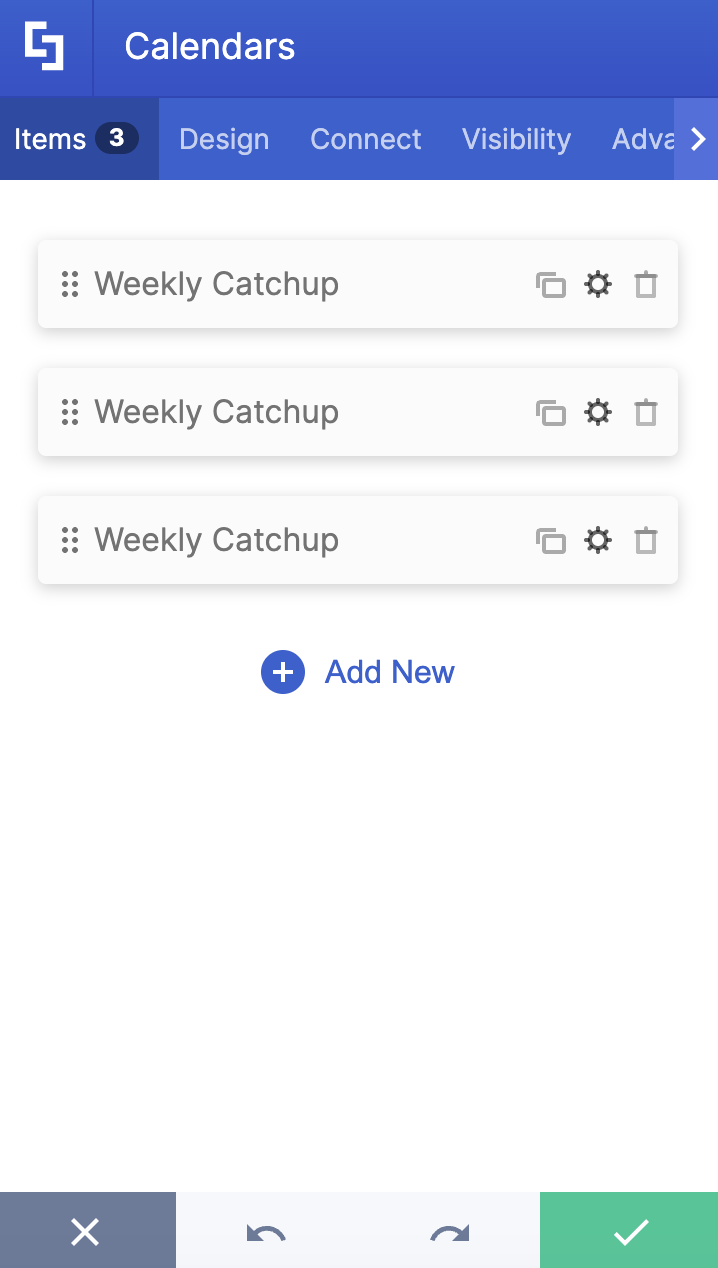Screen dimensions: 718x1268
Task: Confirm changes with the green checkmark
Action: (x=629, y=1230)
